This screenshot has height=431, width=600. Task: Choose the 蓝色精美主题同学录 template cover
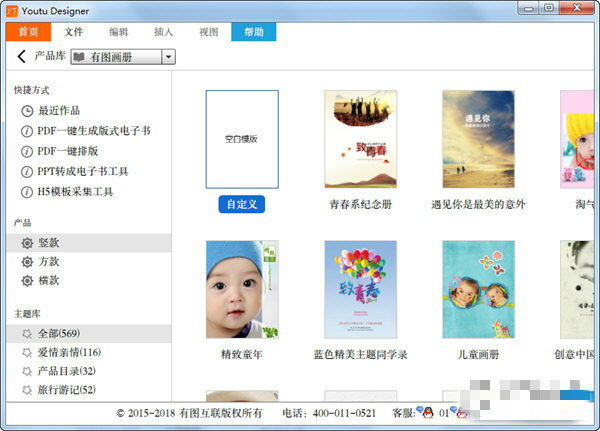tap(360, 289)
